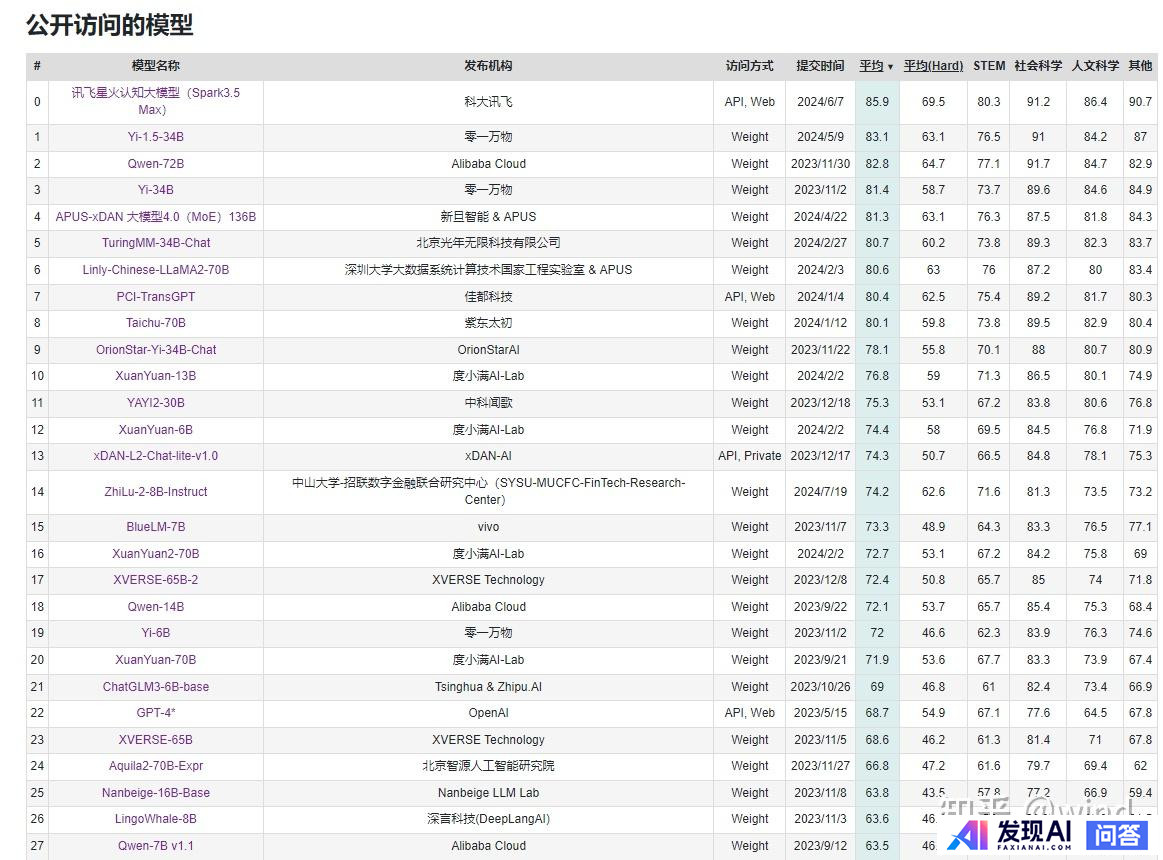Open the ZhiLu-2-8B-Instruct model link
1163x860 pixels.
pos(156,491)
